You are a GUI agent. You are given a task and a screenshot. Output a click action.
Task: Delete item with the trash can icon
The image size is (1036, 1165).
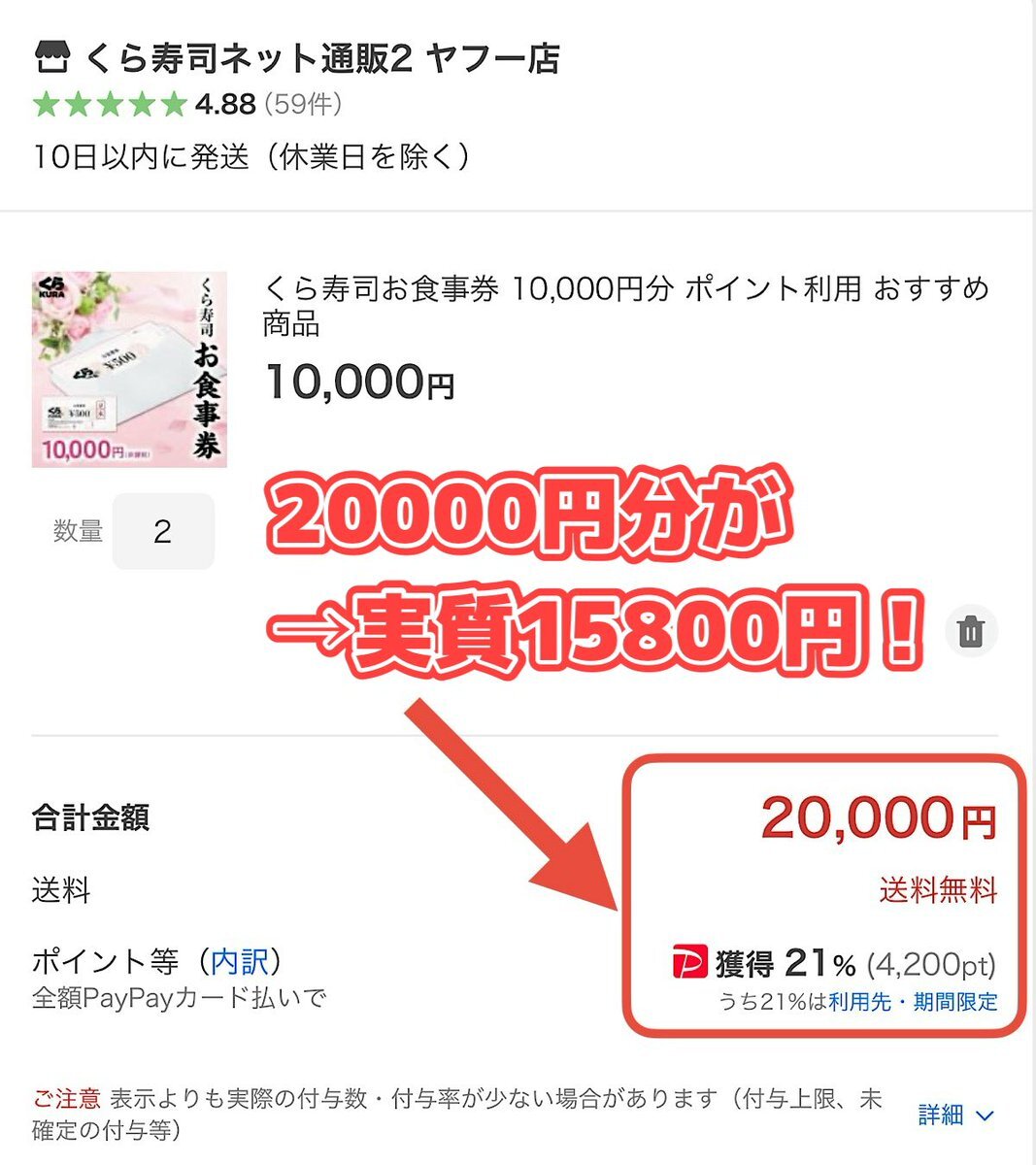(970, 631)
